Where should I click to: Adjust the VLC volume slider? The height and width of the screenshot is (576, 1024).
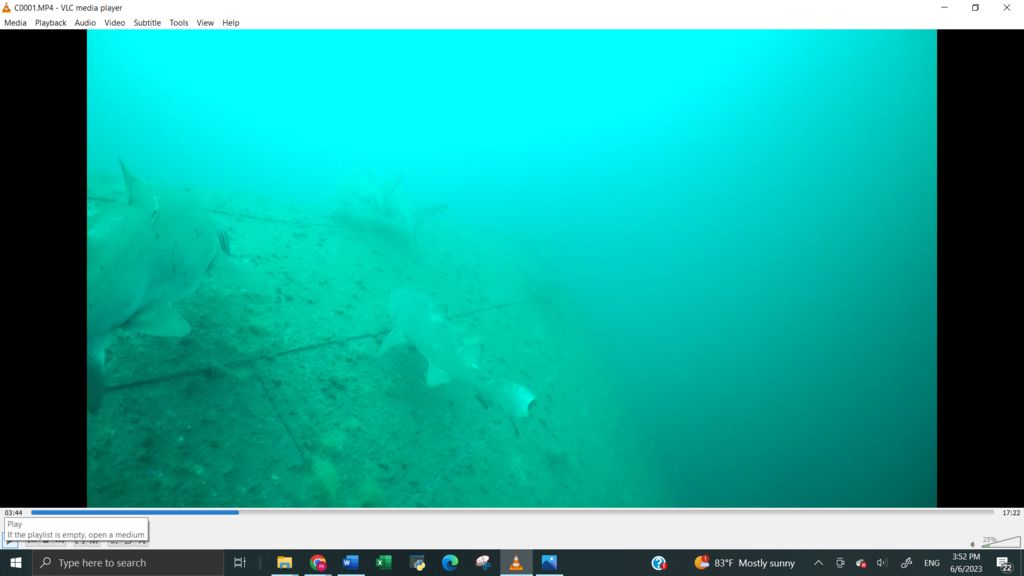click(x=1000, y=542)
